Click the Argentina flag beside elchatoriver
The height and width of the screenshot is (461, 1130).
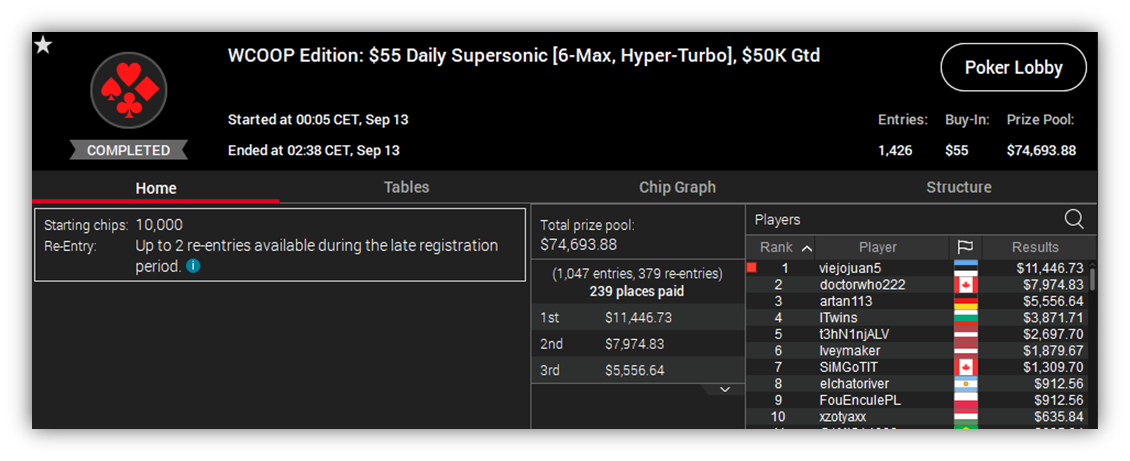(965, 384)
